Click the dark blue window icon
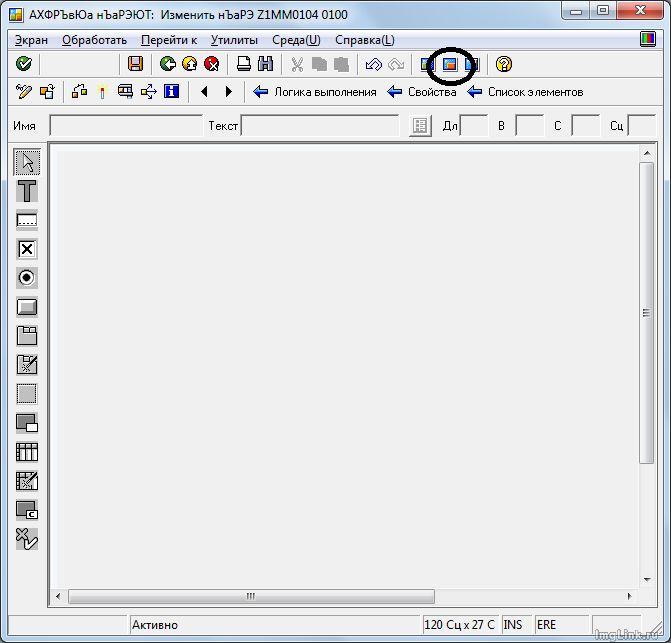Image resolution: width=671 pixels, height=643 pixels. [x=472, y=64]
